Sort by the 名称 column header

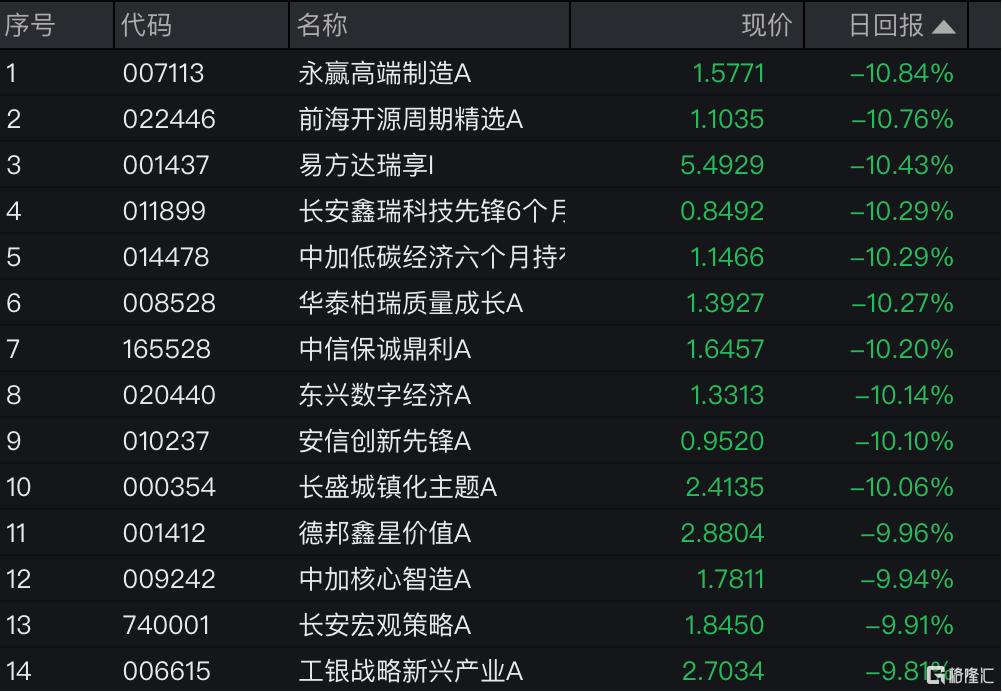click(x=429, y=25)
